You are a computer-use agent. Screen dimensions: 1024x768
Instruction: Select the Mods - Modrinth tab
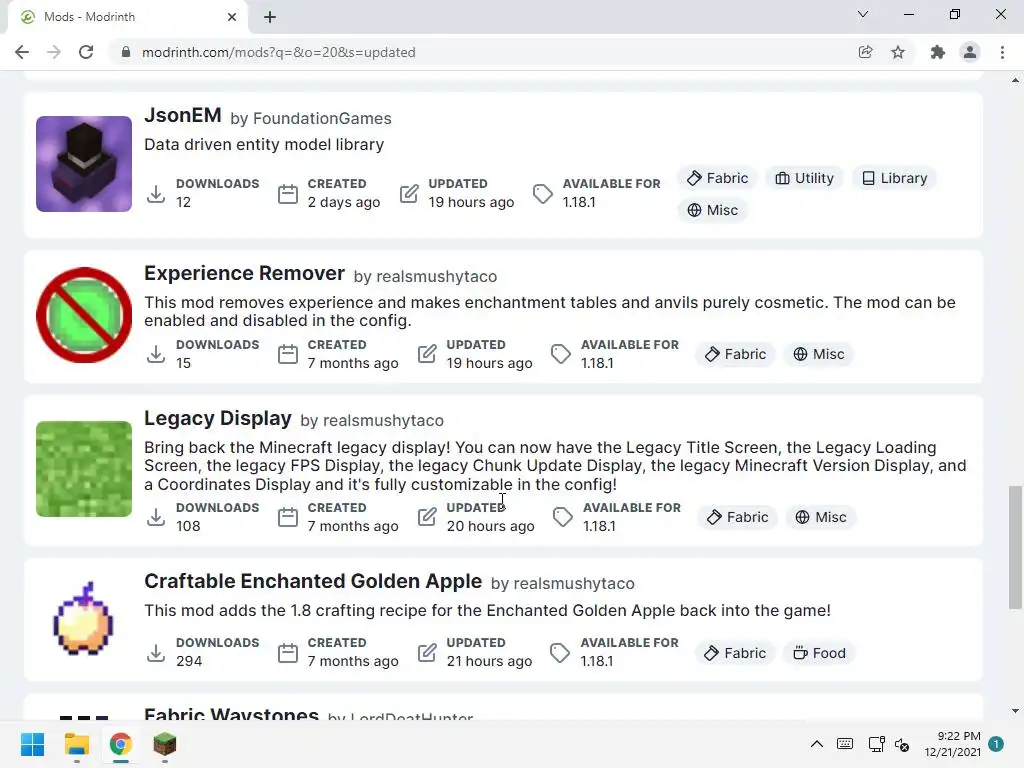pyautogui.click(x=127, y=17)
